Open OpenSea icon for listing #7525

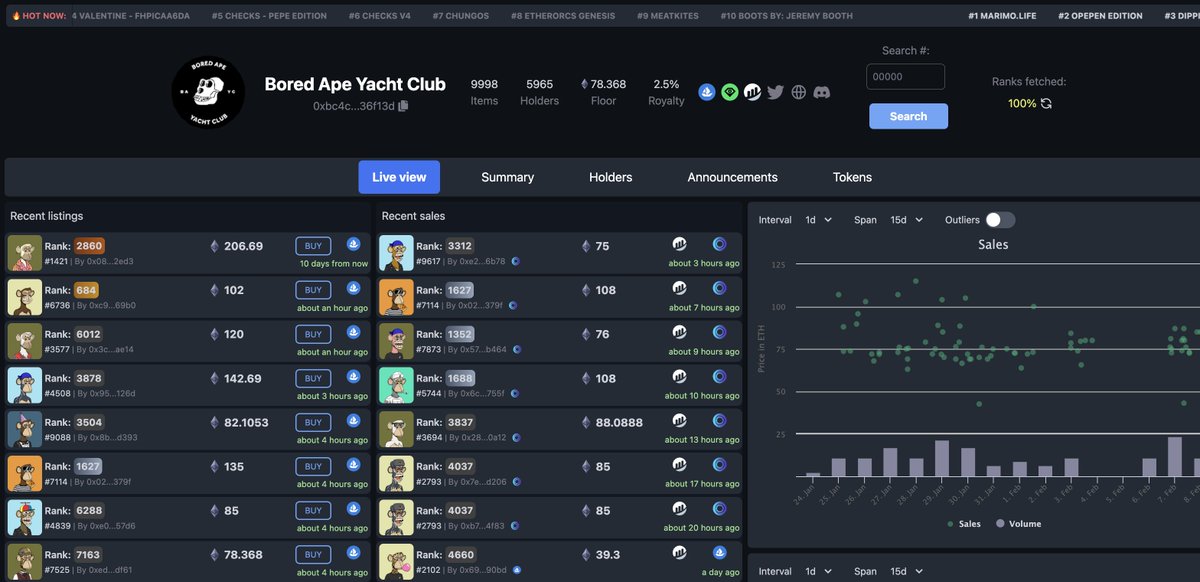coord(353,552)
